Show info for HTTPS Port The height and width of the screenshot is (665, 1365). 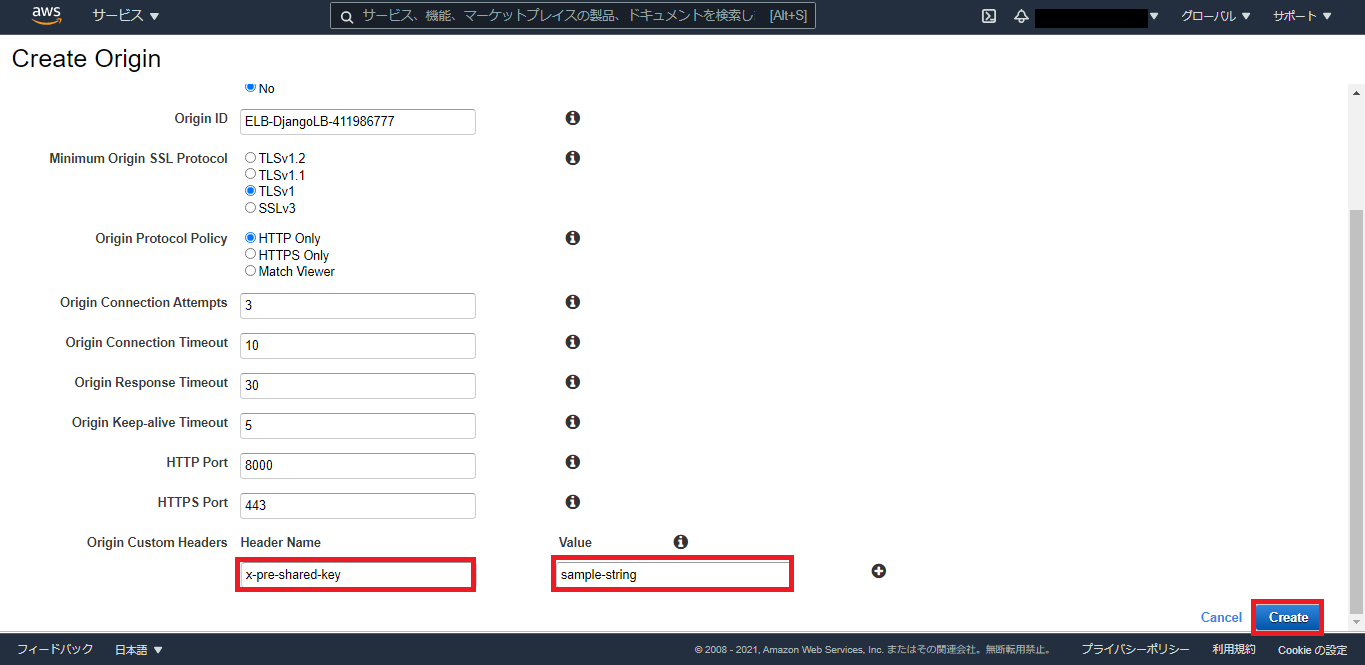coord(573,502)
